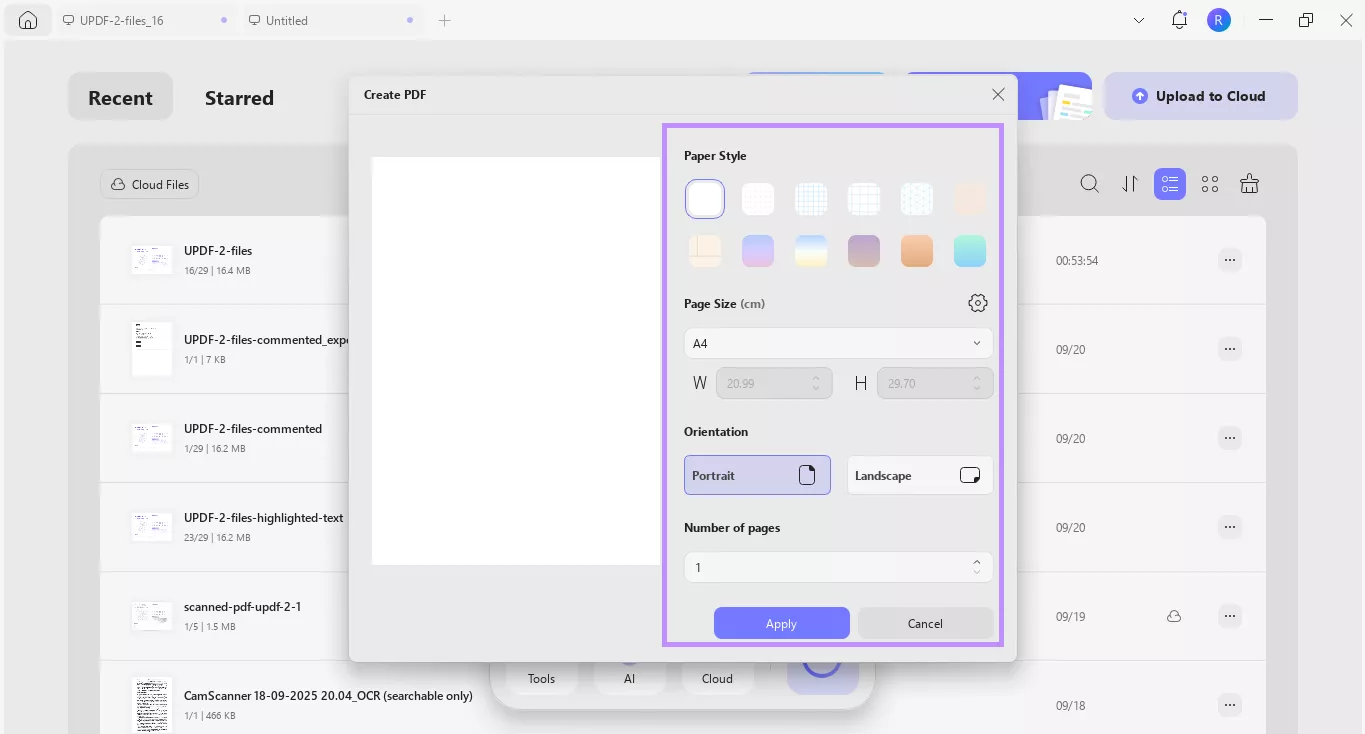Click Upload to Cloud
The width and height of the screenshot is (1365, 734).
(1200, 95)
